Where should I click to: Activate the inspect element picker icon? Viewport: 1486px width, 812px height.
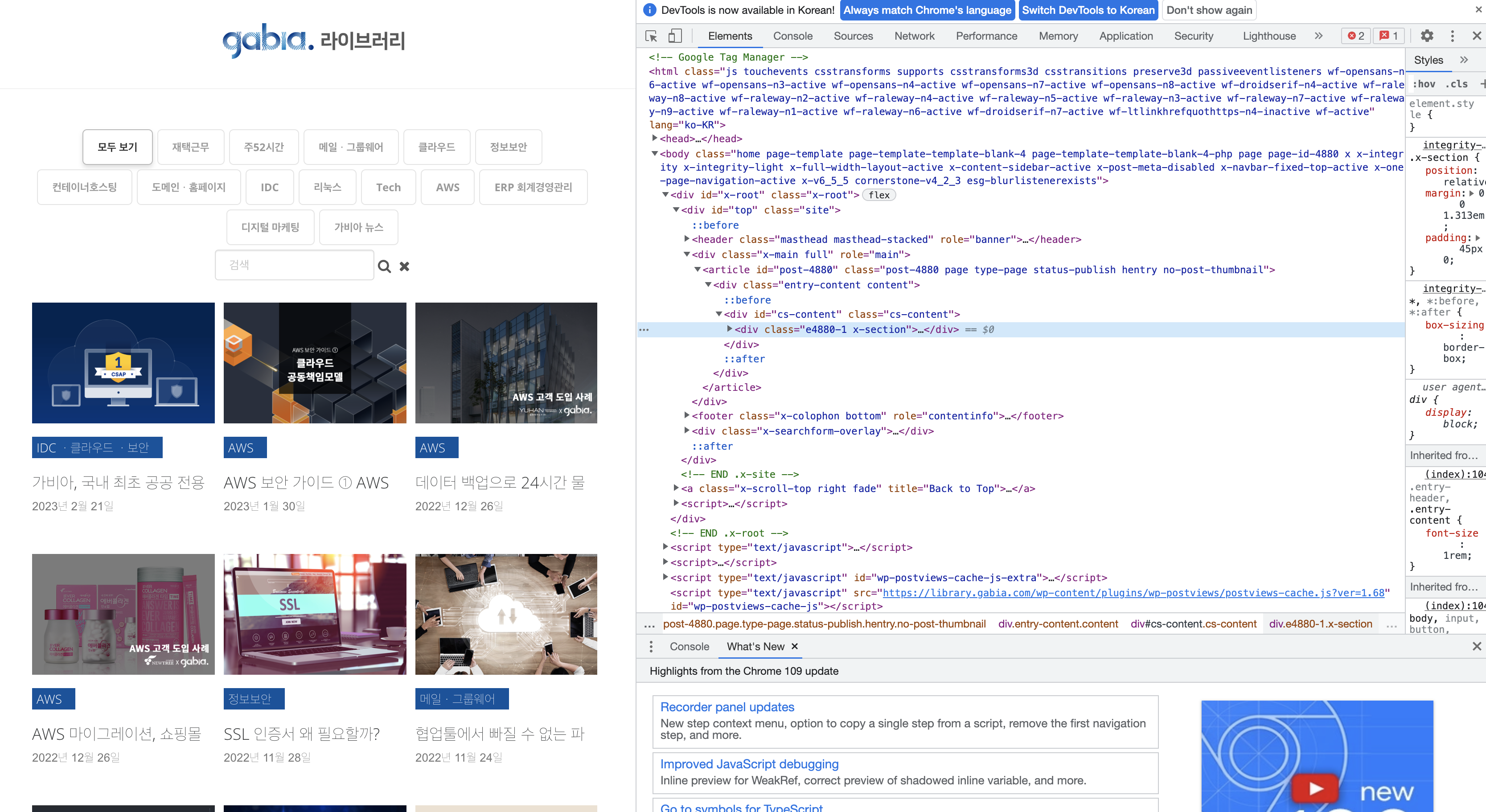651,37
